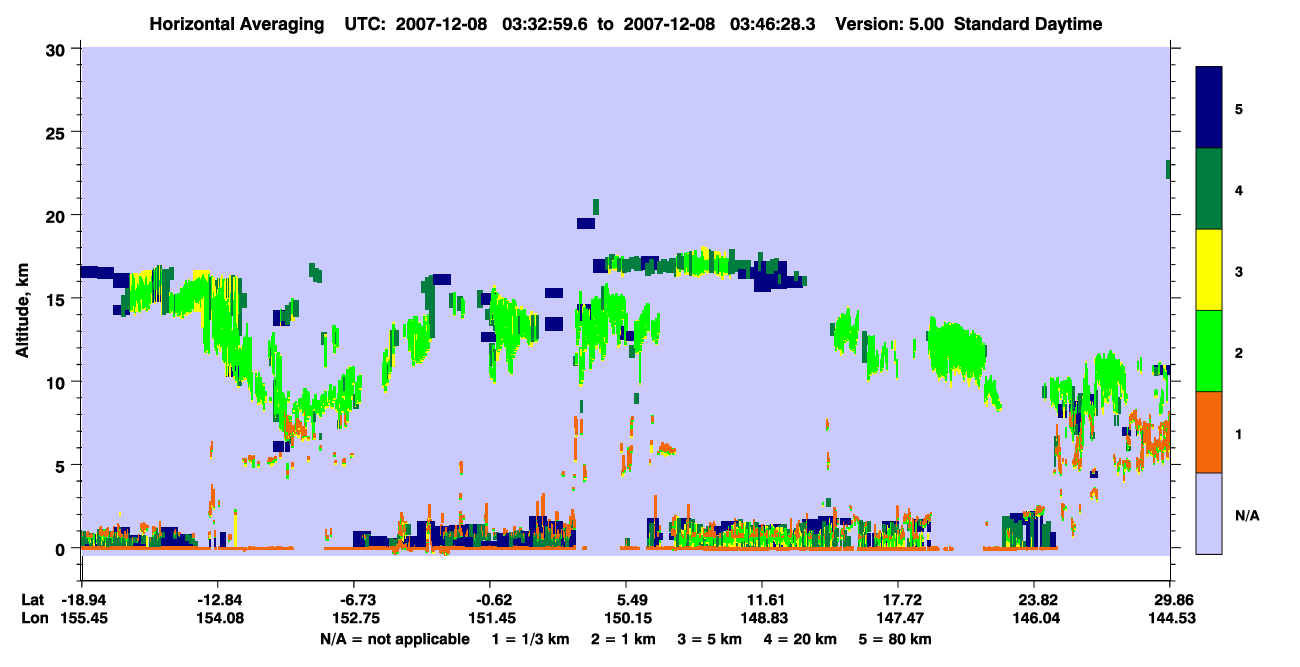Click the y-axis tick label '0'
1300x667 pixels.
[x=61, y=549]
